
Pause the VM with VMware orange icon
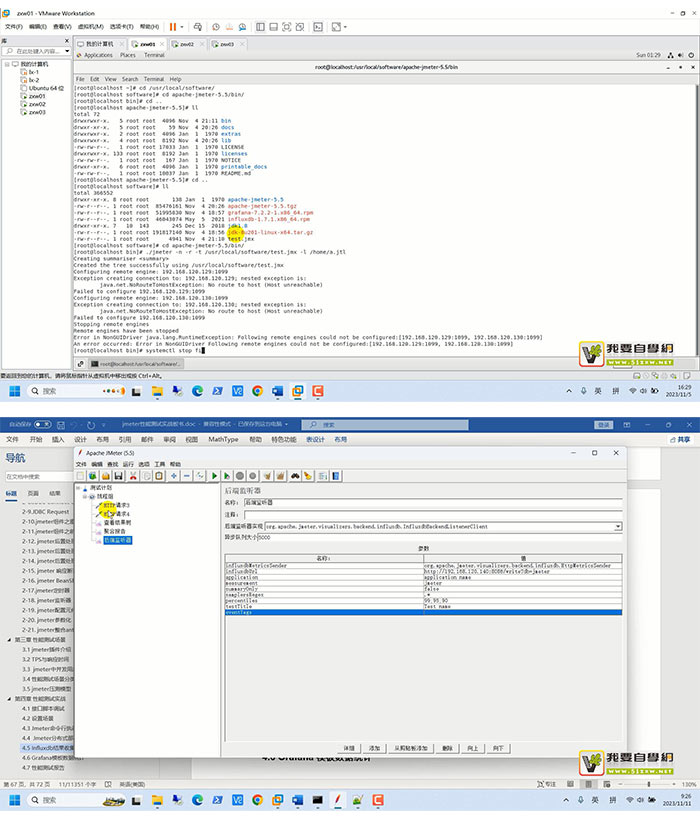click(x=173, y=27)
